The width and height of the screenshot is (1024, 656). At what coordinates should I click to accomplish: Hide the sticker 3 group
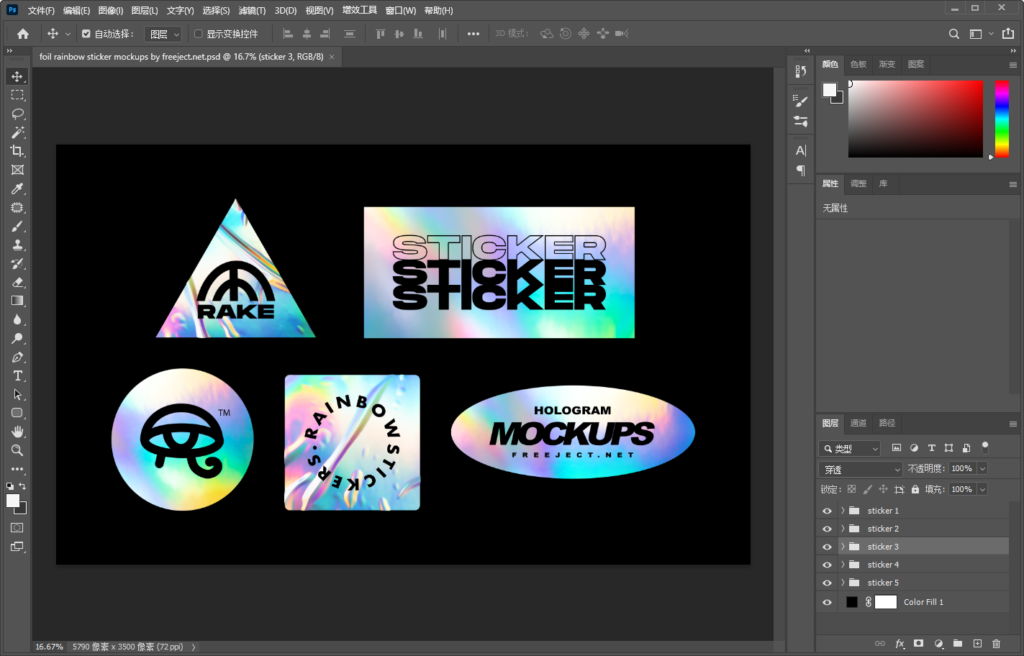[x=827, y=547]
